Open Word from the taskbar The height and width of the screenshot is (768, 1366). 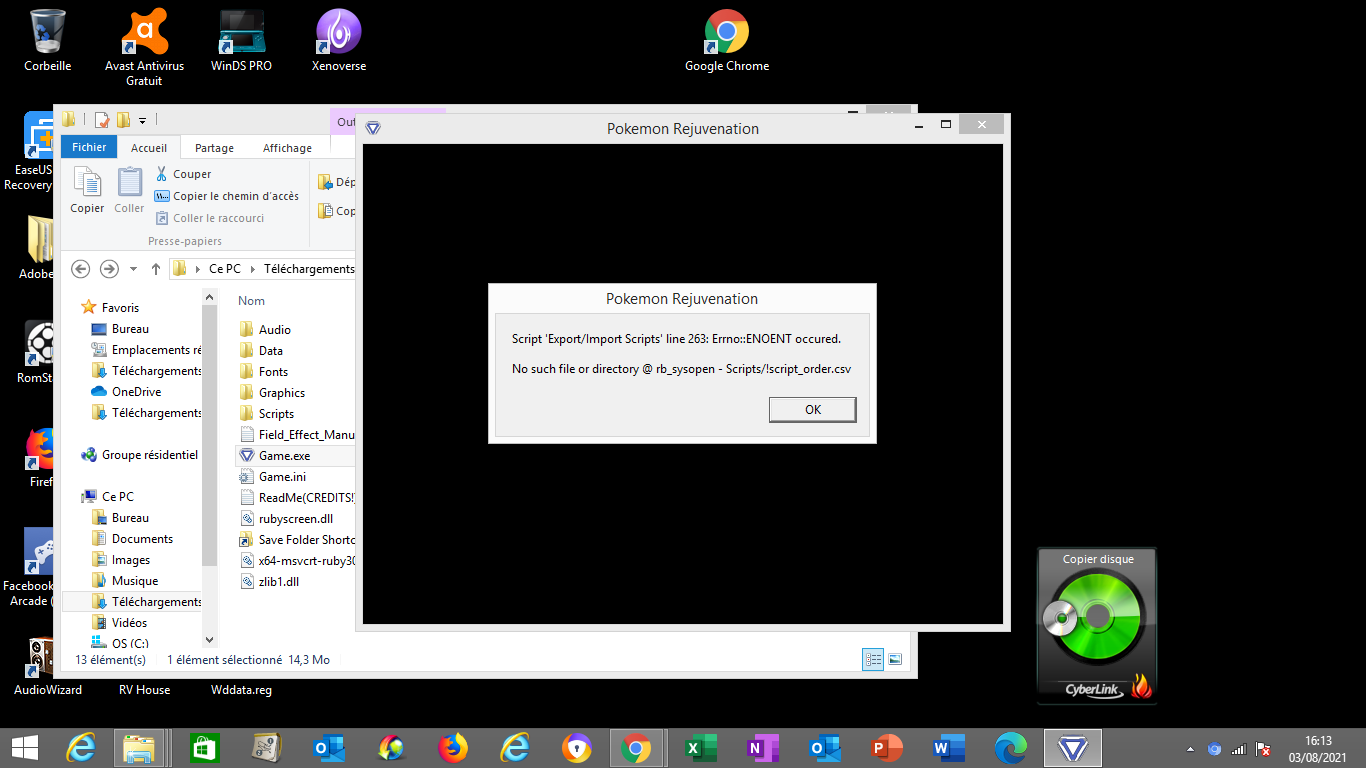click(948, 748)
